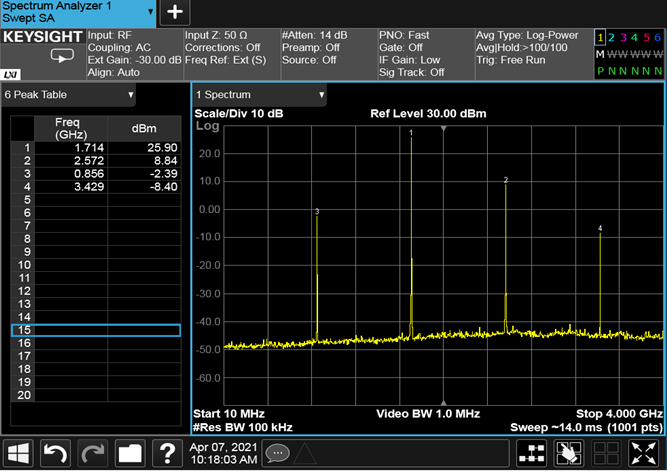Select peak table frequency 1.714
The width and height of the screenshot is (667, 473).
point(71,148)
